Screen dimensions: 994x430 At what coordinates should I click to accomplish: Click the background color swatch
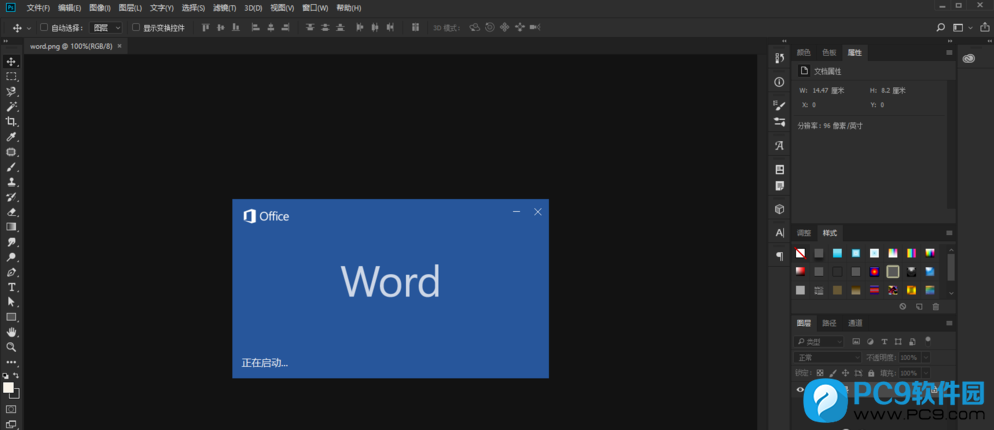pos(15,394)
